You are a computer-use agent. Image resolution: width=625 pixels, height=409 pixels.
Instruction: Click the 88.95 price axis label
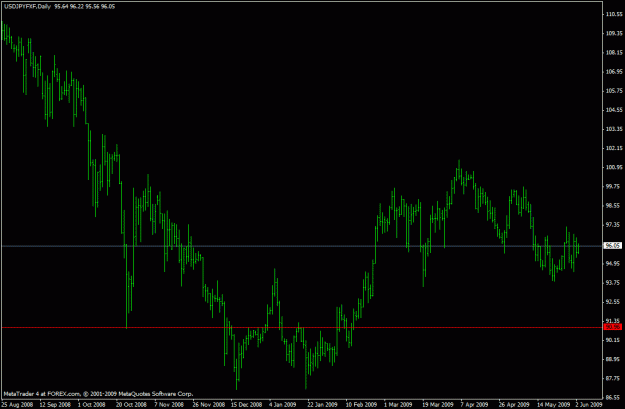click(x=613, y=359)
